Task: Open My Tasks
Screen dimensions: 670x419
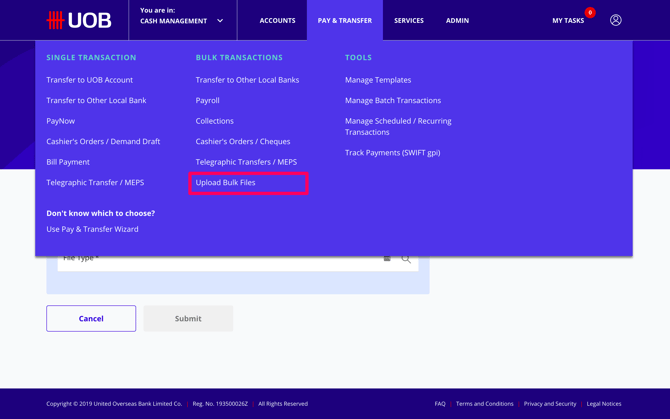Action: click(568, 21)
